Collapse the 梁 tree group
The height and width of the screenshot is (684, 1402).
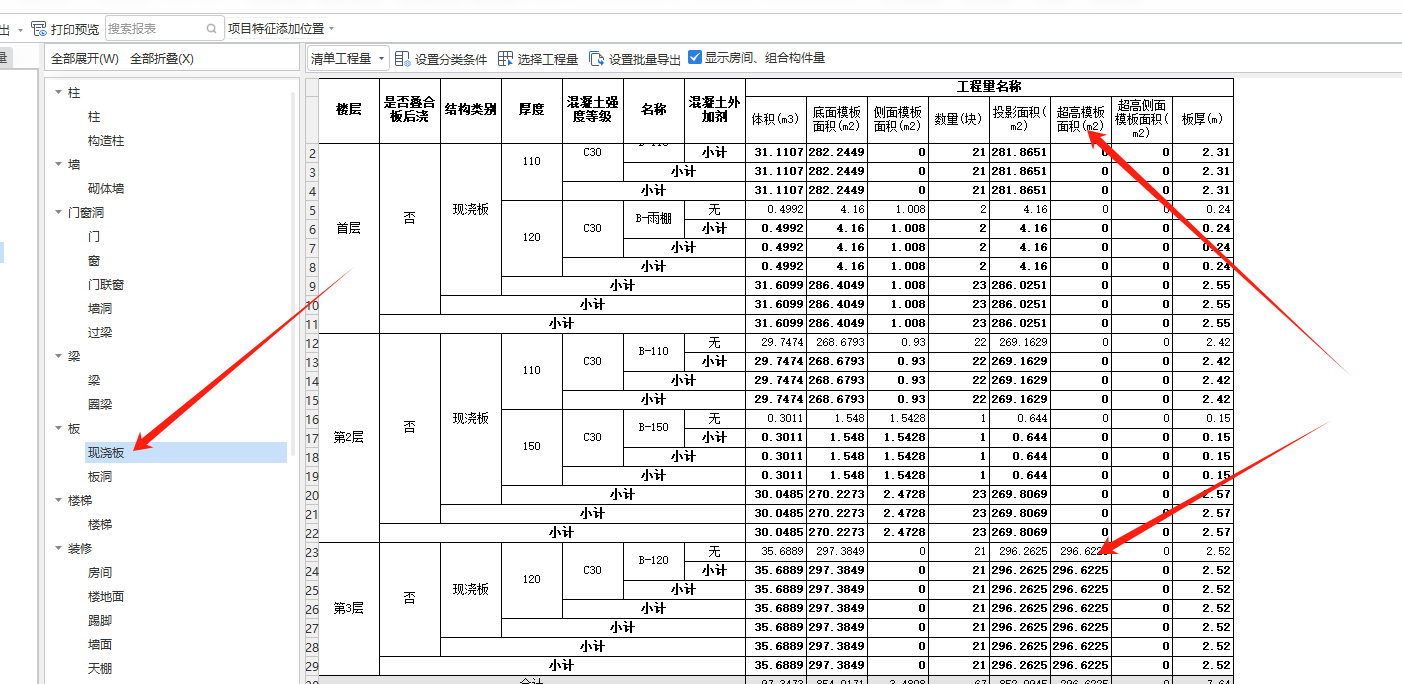pyautogui.click(x=58, y=356)
